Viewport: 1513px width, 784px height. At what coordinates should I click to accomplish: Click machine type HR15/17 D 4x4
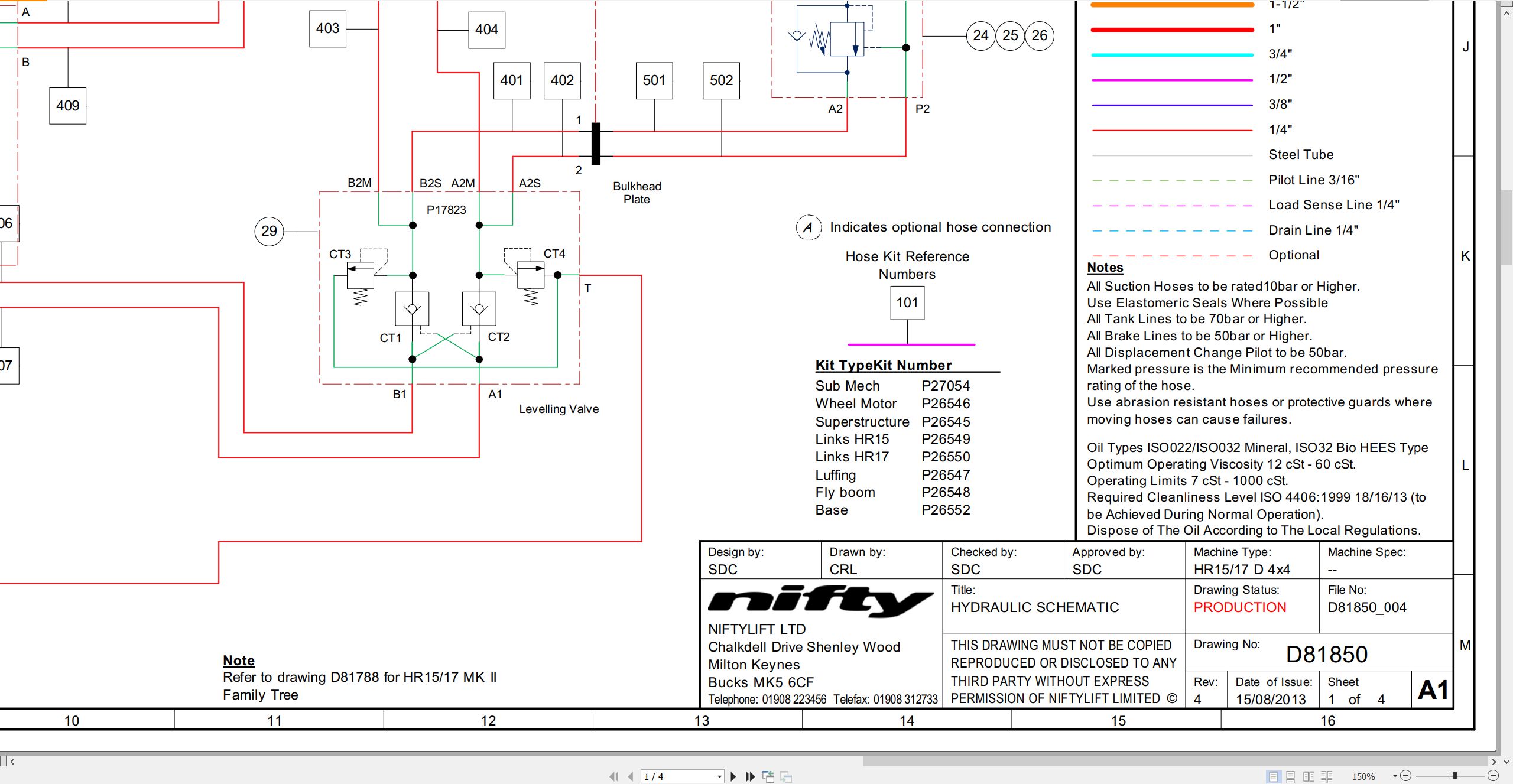click(x=1242, y=570)
